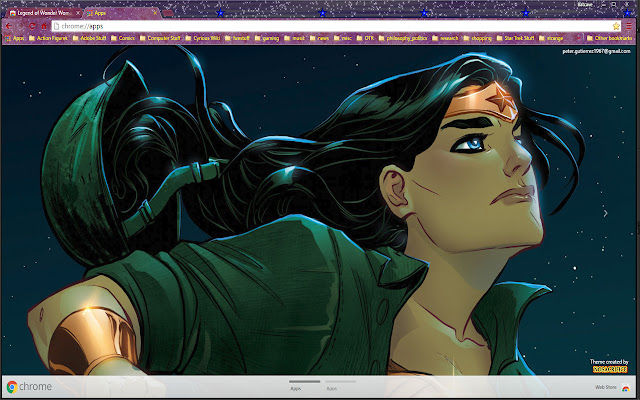The width and height of the screenshot is (640, 400).
Task: Maximize the Chrome window
Action: coord(614,4)
